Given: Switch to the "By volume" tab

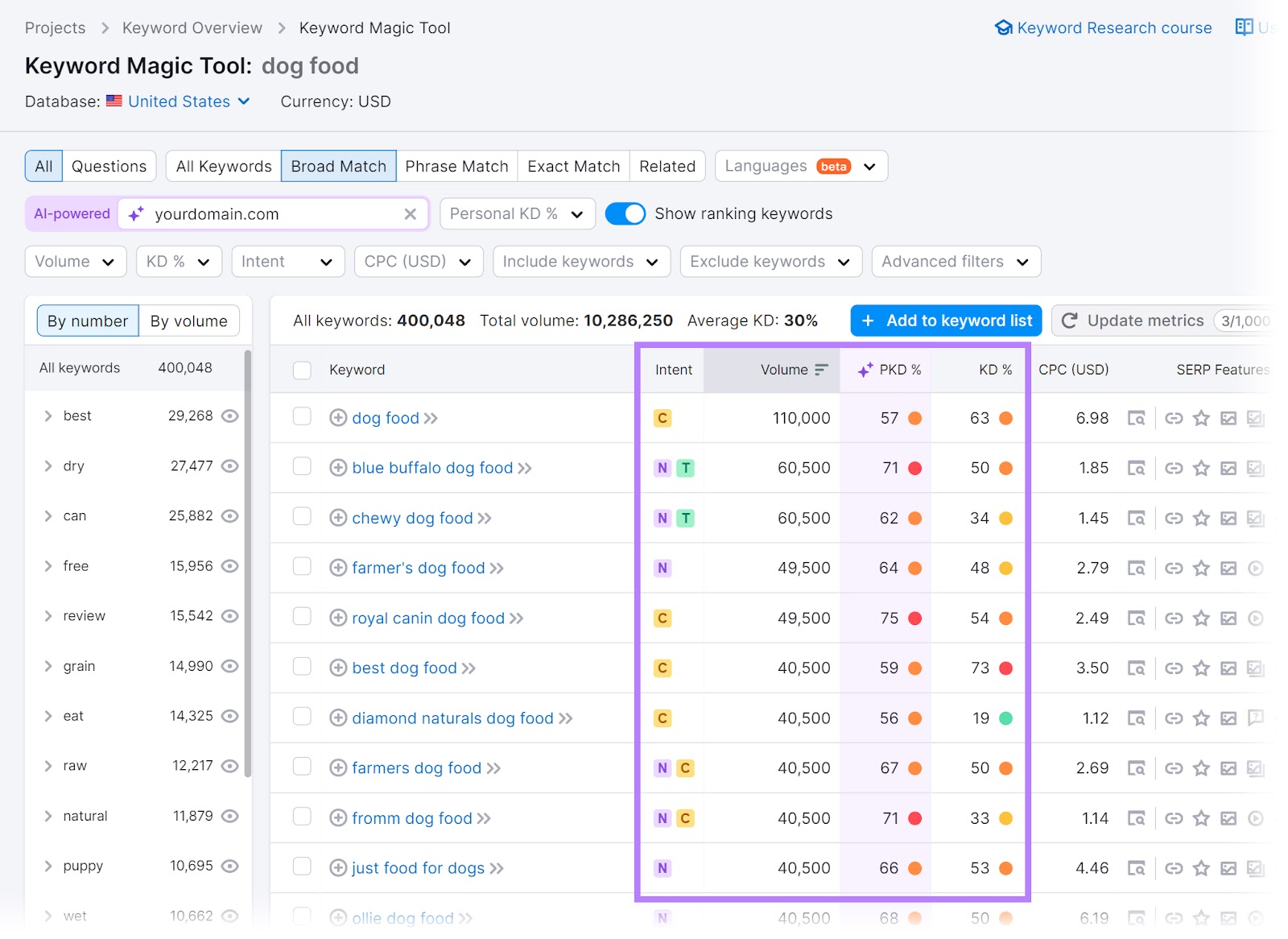Looking at the screenshot, I should [x=188, y=321].
